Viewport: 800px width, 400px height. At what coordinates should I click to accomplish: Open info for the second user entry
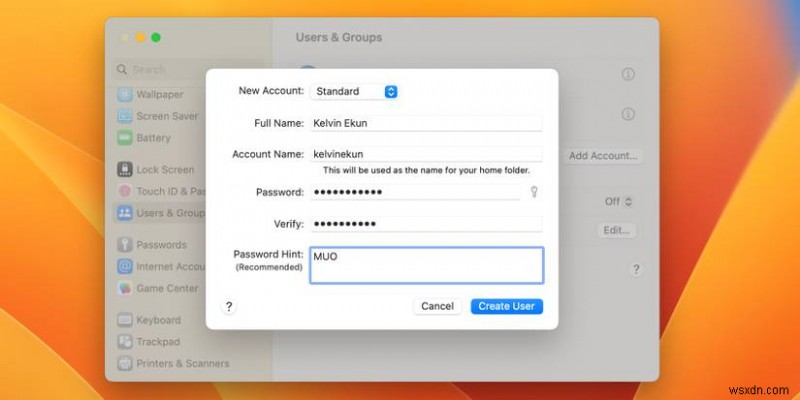[628, 114]
